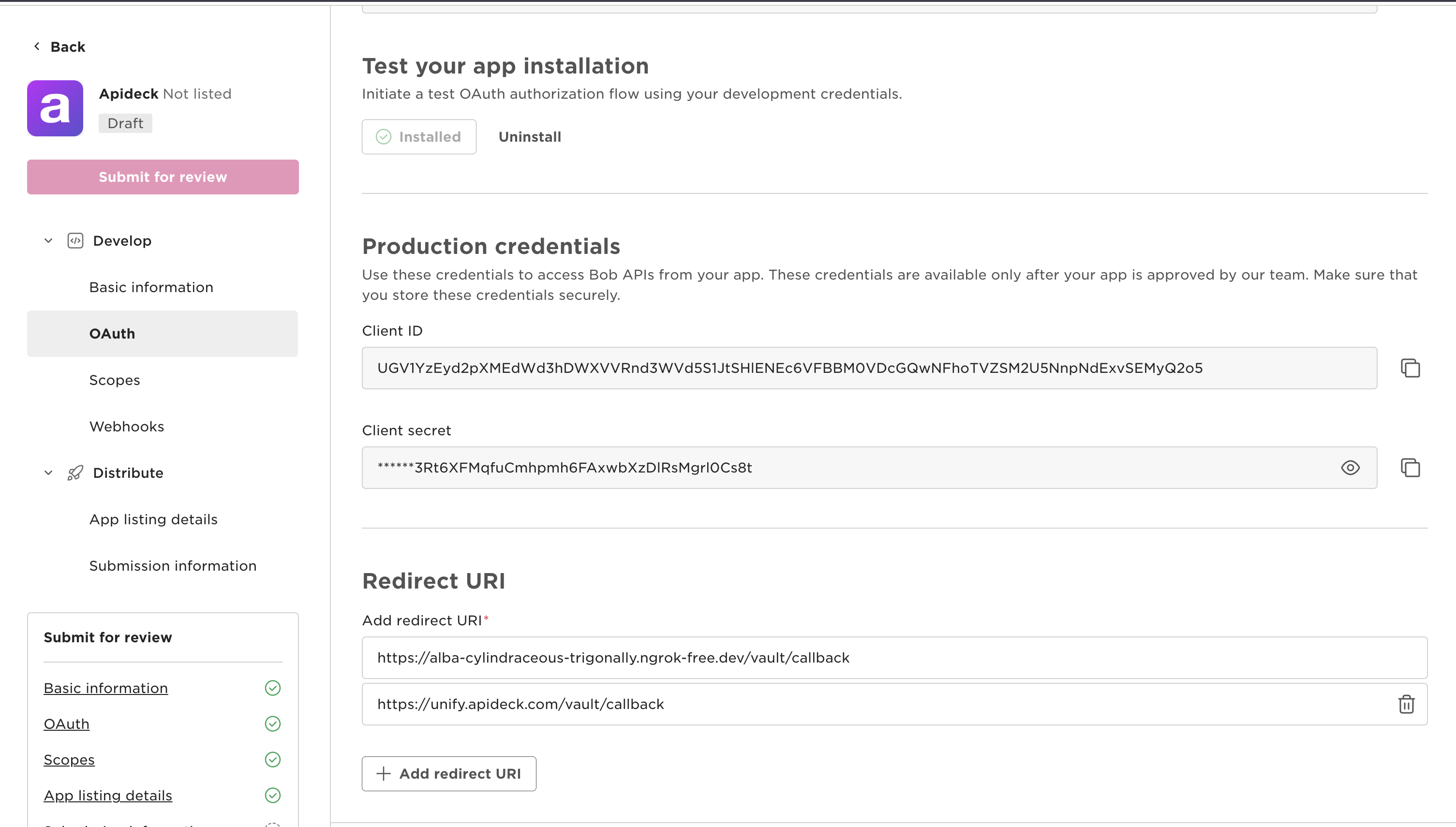Click the pink Submit for review button
This screenshot has height=827, width=1456.
(163, 177)
